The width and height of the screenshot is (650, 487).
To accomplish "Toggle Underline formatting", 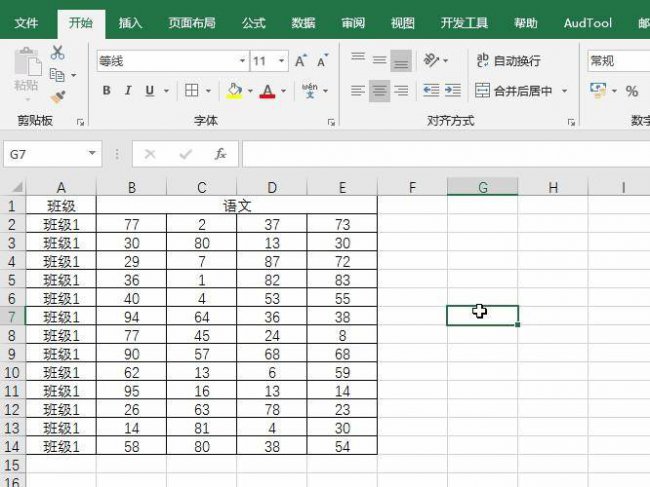I will 150,90.
